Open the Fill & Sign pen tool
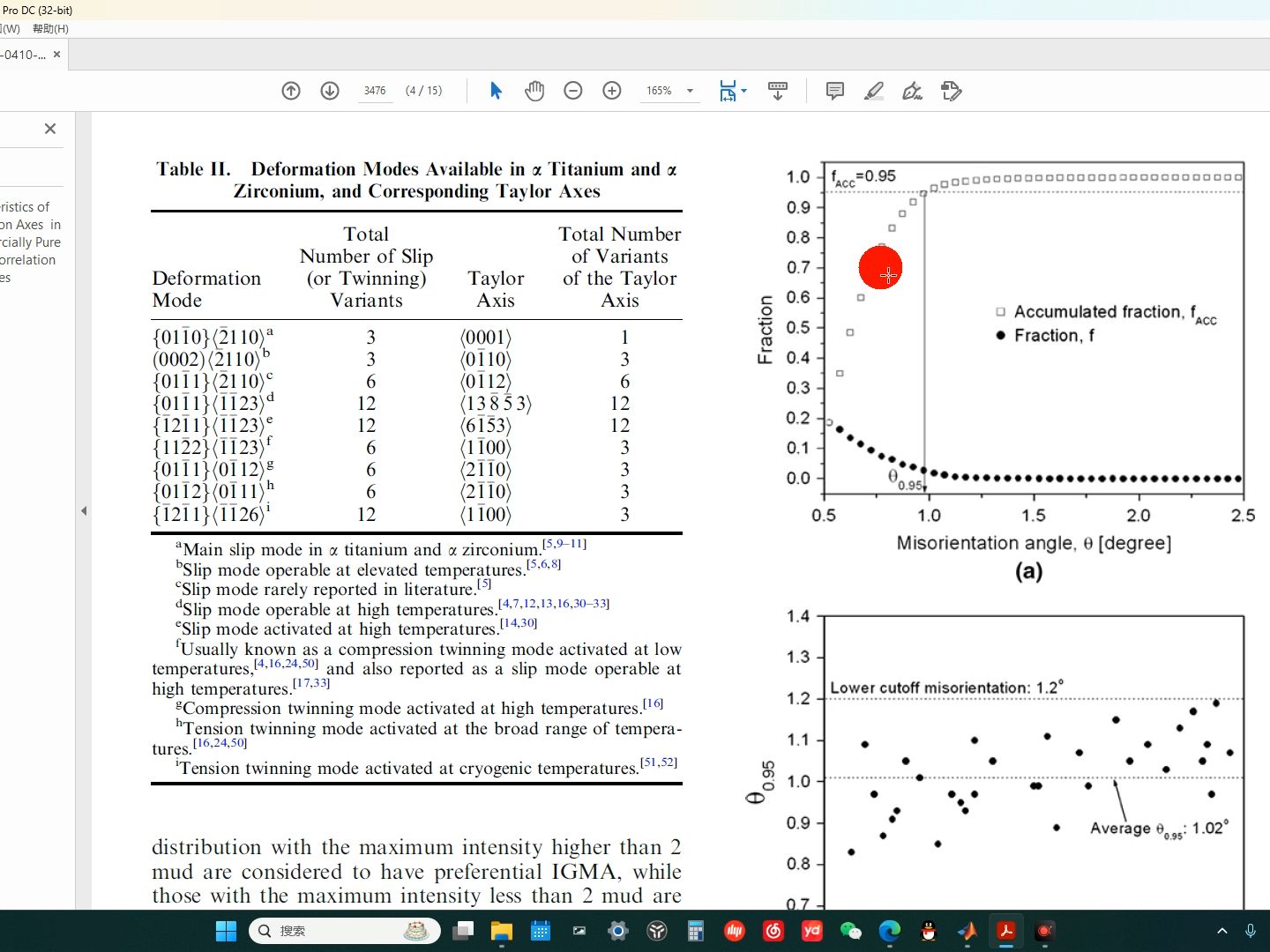 pos(913,91)
